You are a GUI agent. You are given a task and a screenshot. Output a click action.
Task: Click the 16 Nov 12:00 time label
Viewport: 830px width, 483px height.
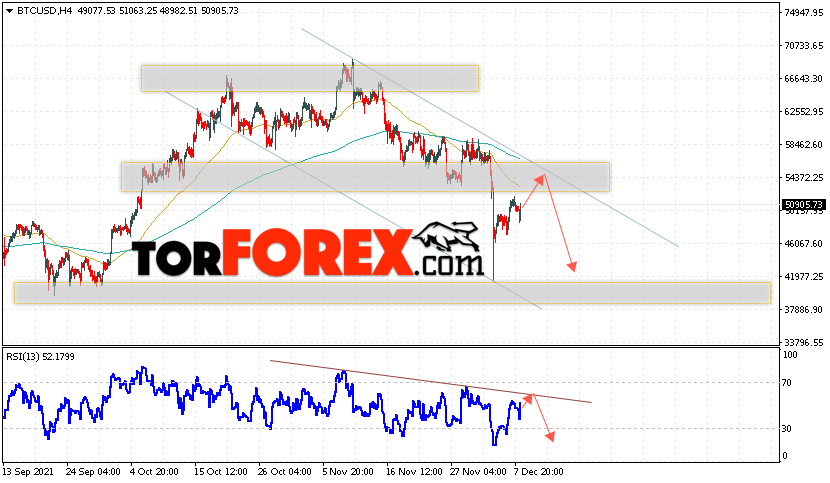click(413, 471)
